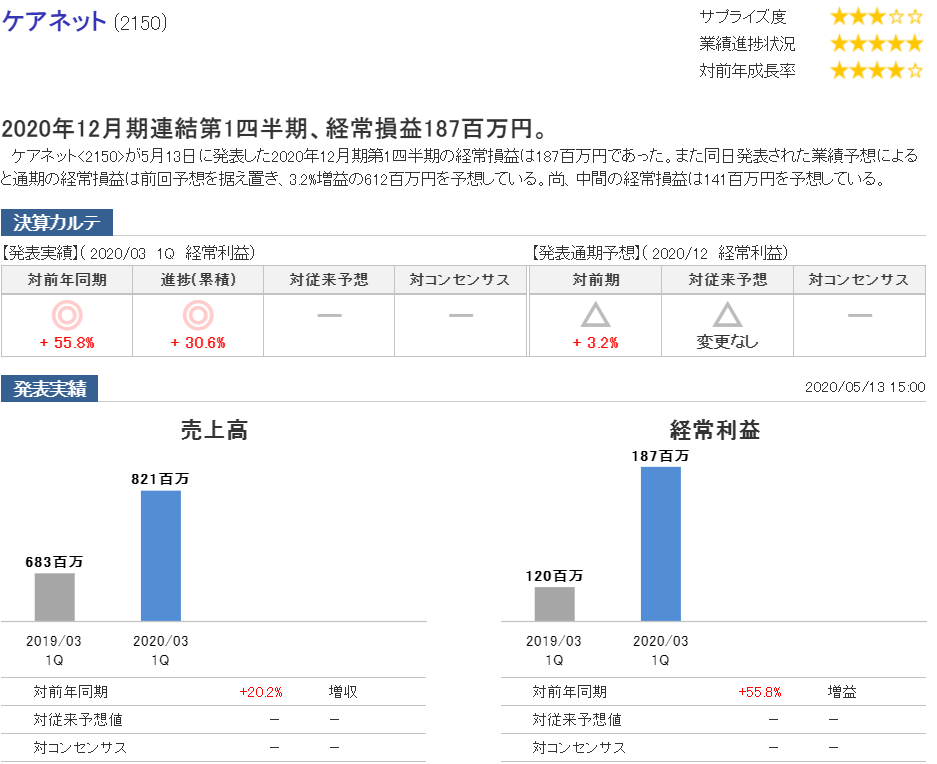The image size is (937, 764).
Task: Select the 発表実績 section header
Action: coord(50,389)
